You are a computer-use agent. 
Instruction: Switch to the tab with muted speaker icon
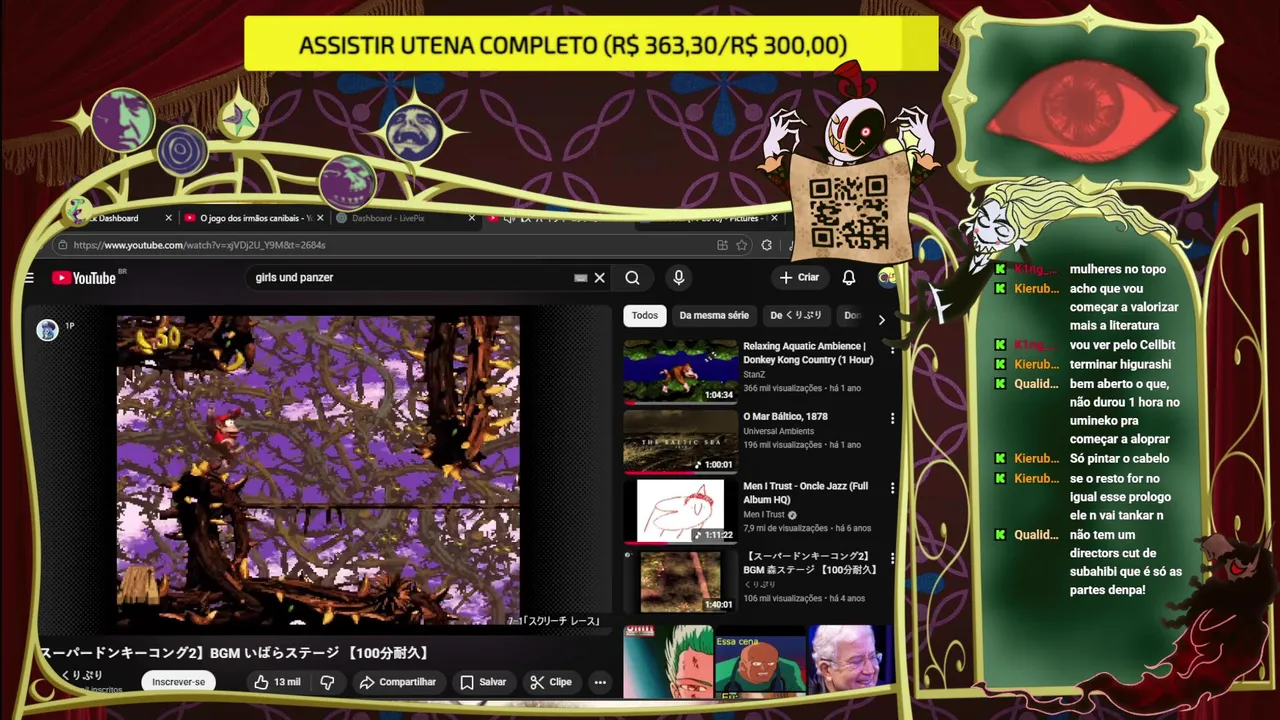coord(560,218)
